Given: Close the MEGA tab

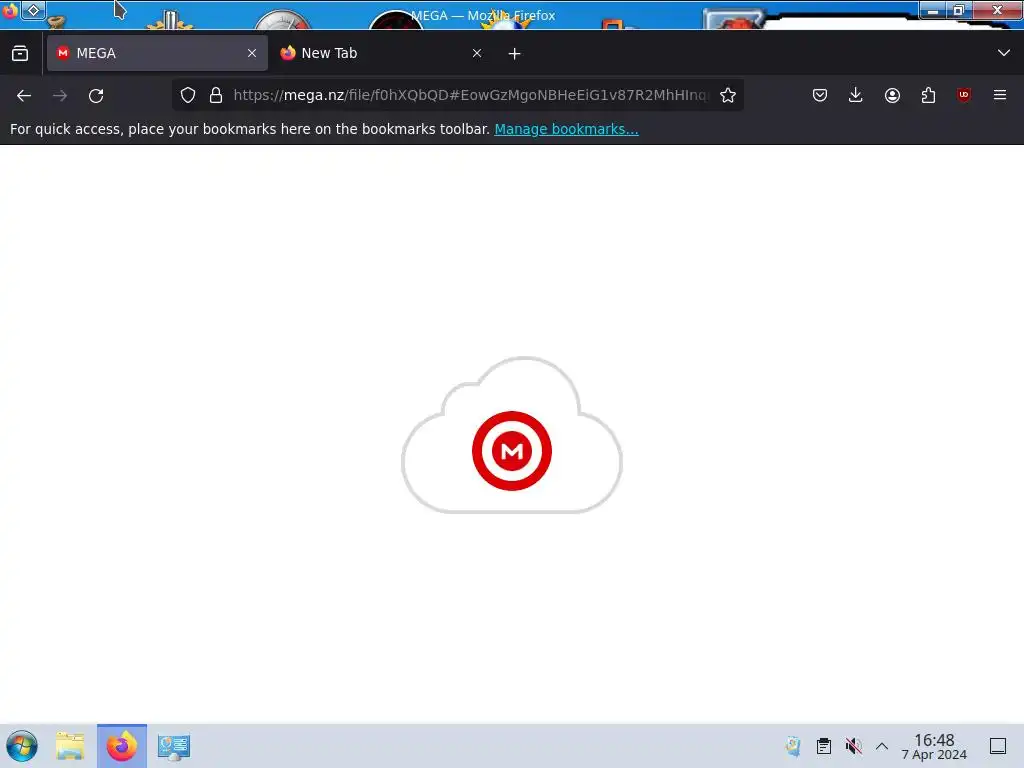Looking at the screenshot, I should pos(251,53).
